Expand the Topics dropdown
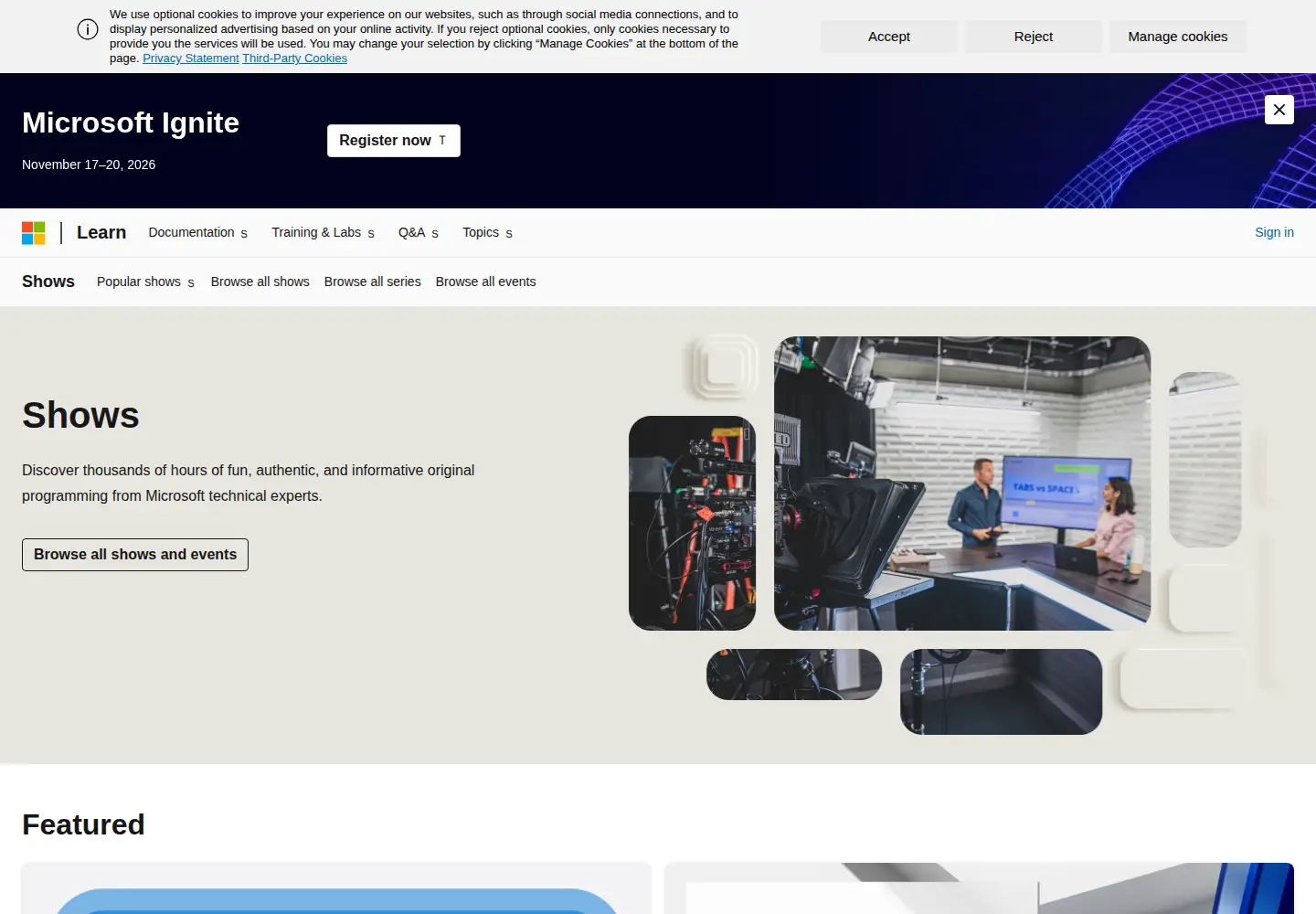 (x=487, y=232)
